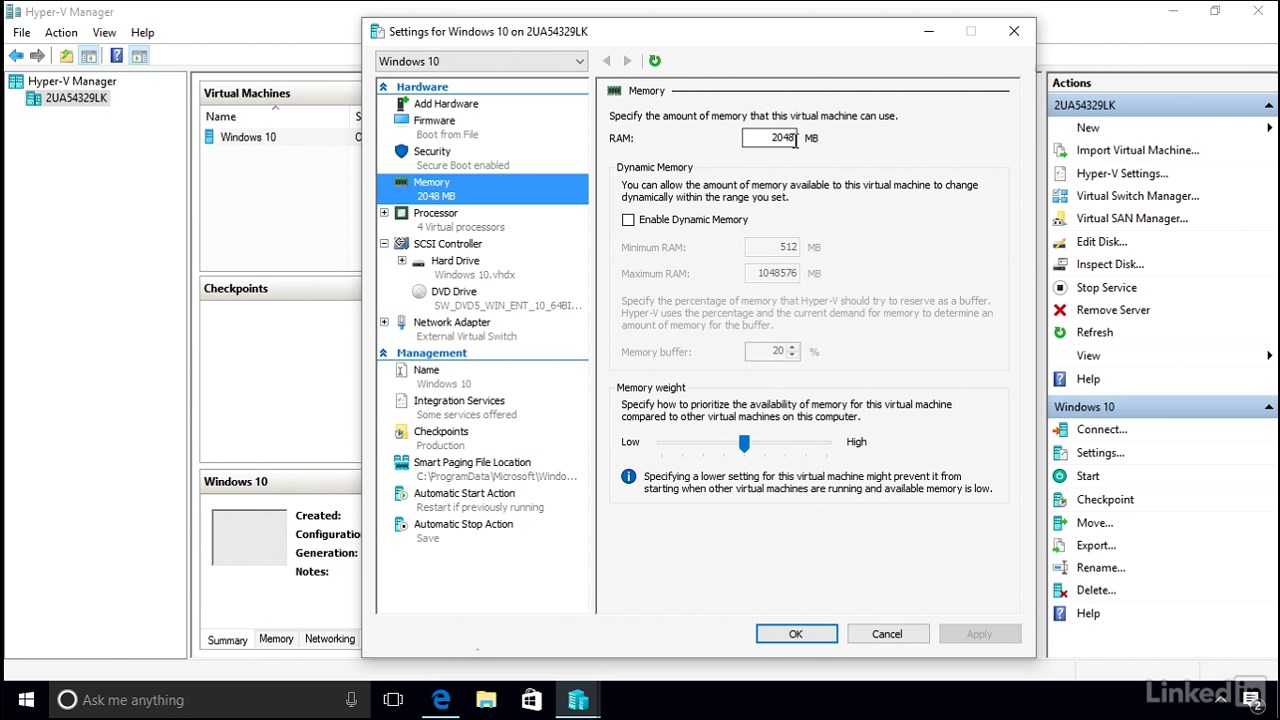This screenshot has width=1280, height=720.
Task: Open the Security shield item
Action: (432, 152)
